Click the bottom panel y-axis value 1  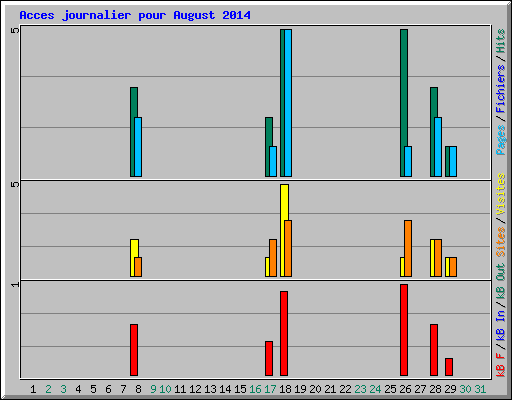15,284
